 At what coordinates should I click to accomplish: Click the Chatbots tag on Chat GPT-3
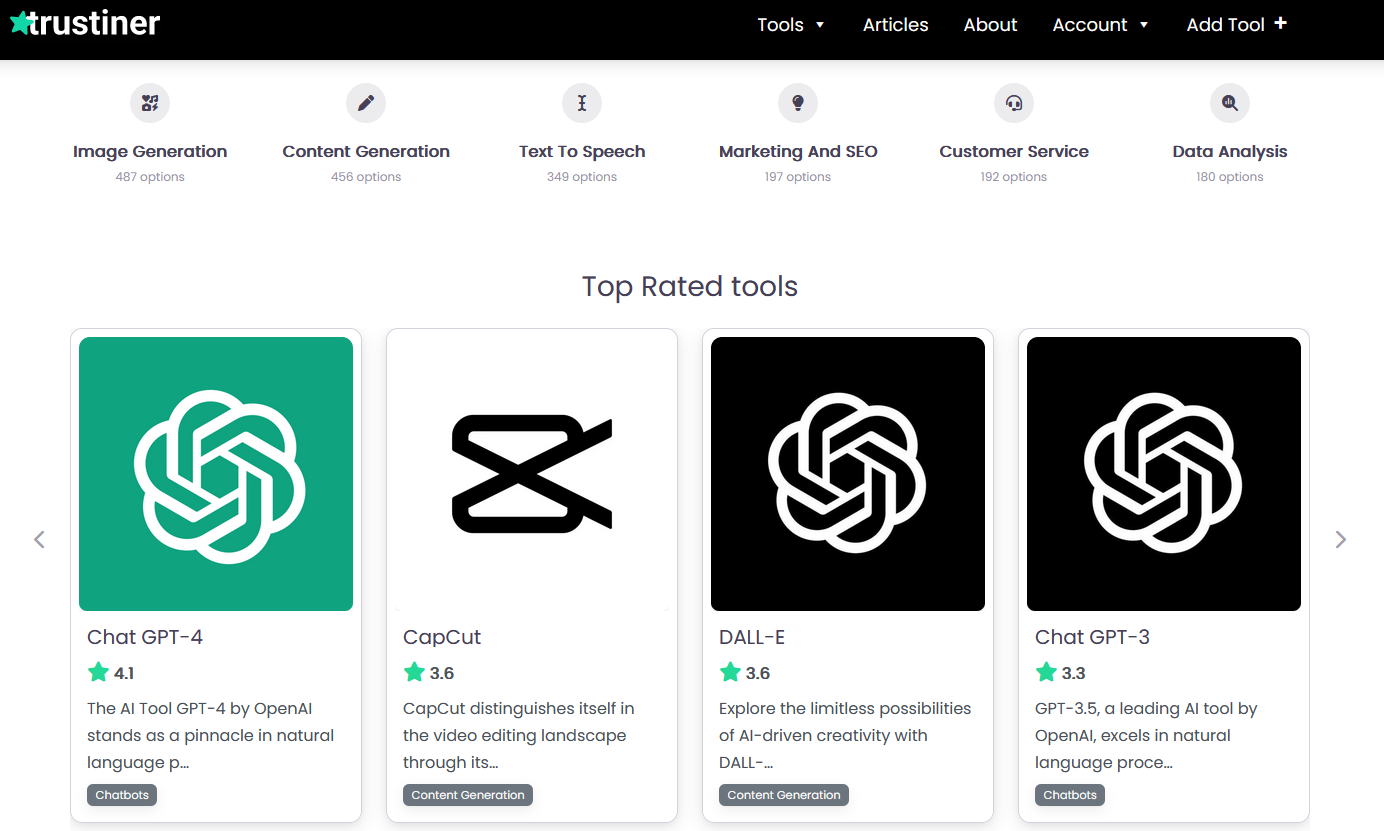(x=1070, y=795)
